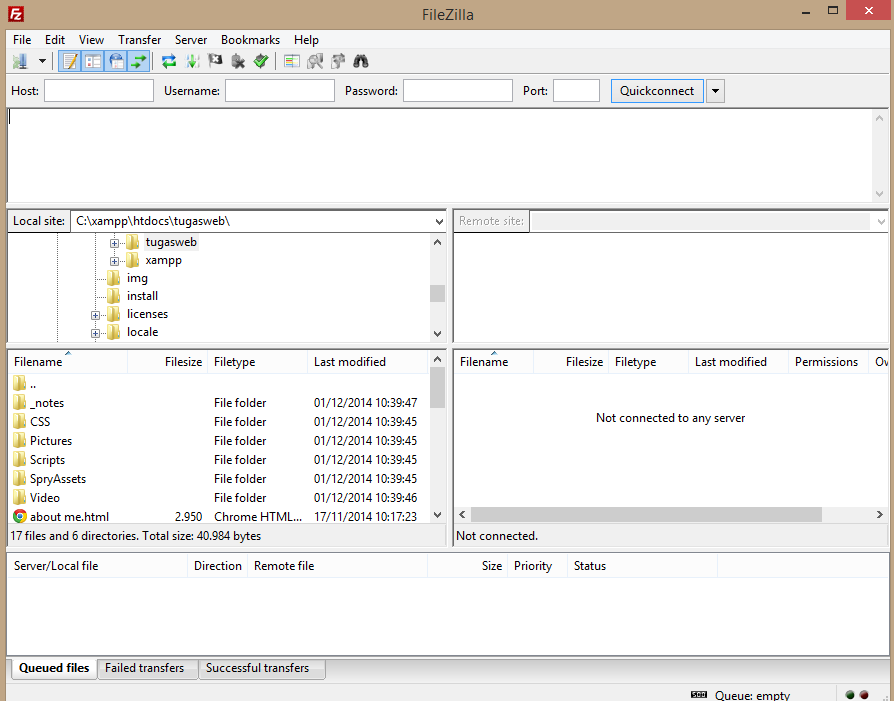Screen dimensions: 894x701
Task: Toggle processing of the transfer queue
Action: (192, 61)
